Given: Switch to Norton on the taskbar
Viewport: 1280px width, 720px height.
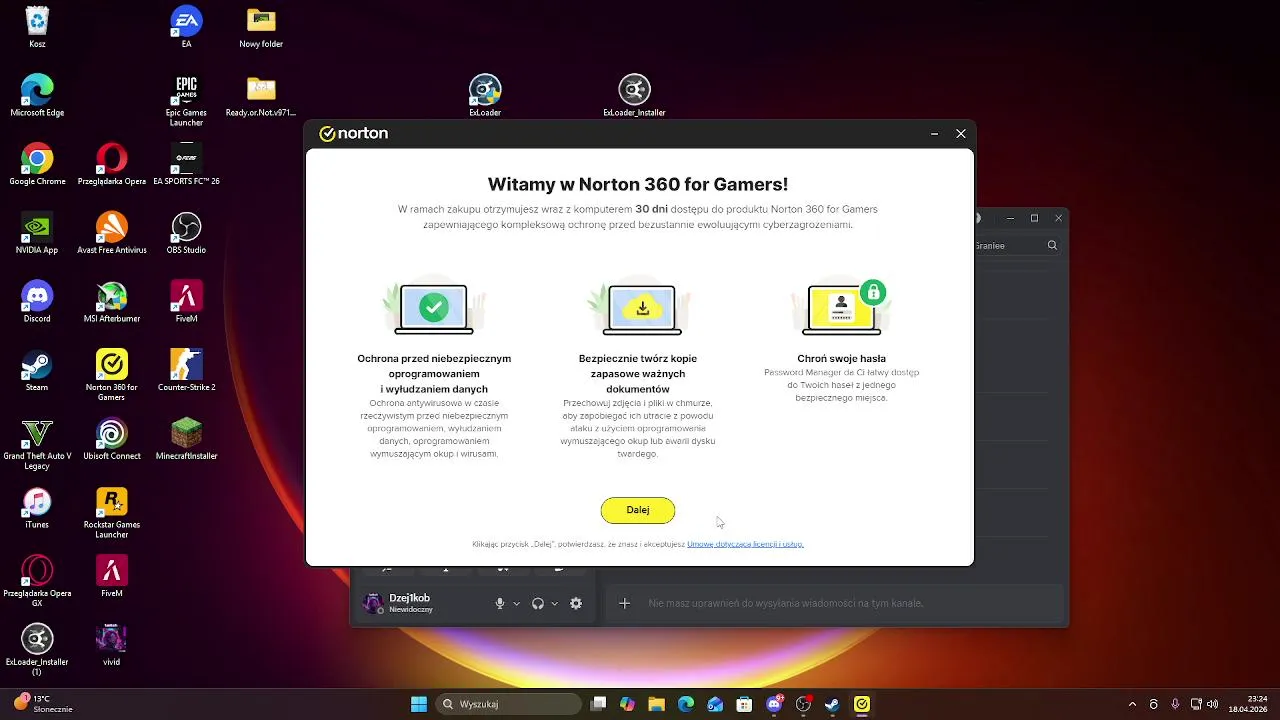Looking at the screenshot, I should coord(862,704).
